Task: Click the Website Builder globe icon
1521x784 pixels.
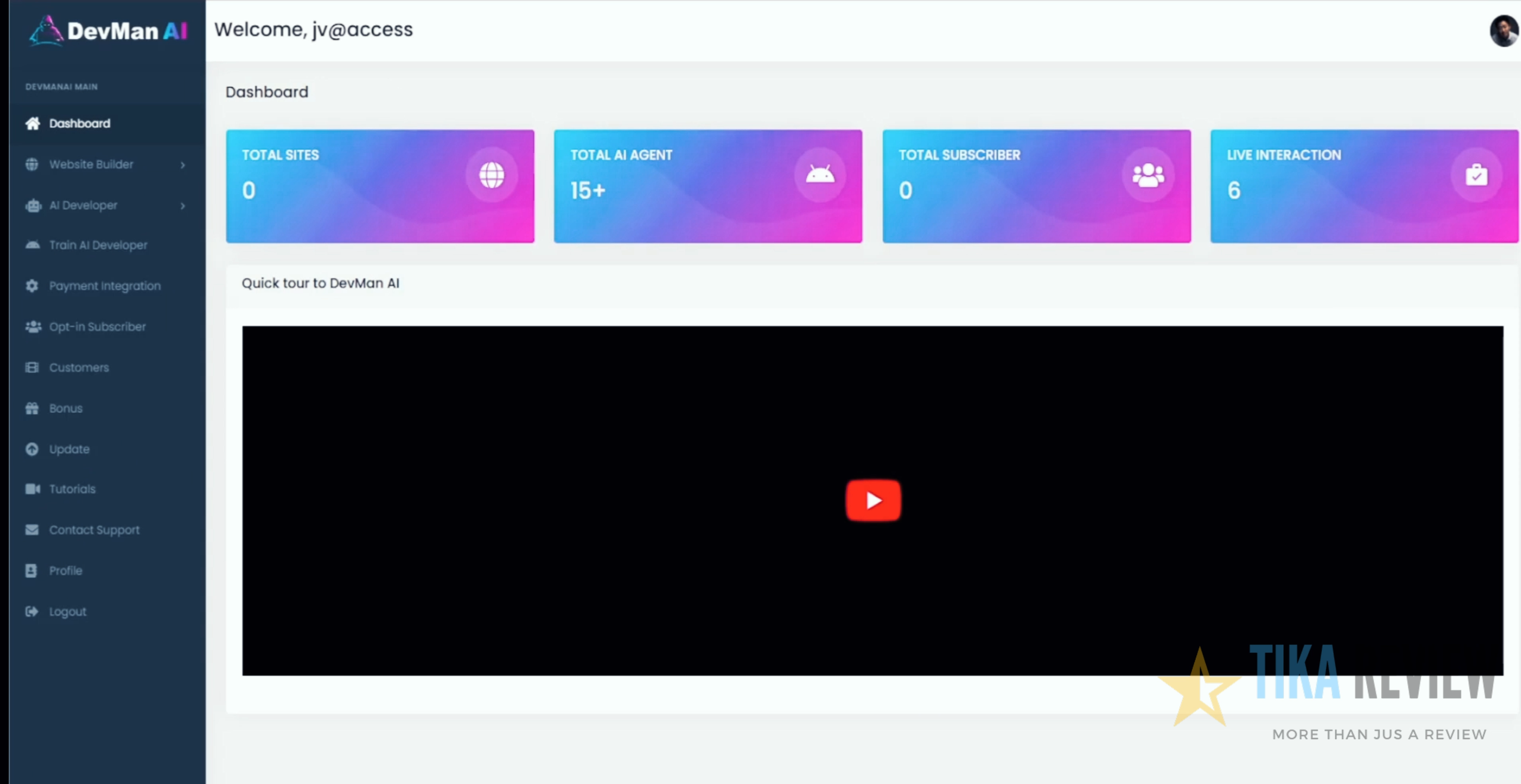Action: click(32, 164)
